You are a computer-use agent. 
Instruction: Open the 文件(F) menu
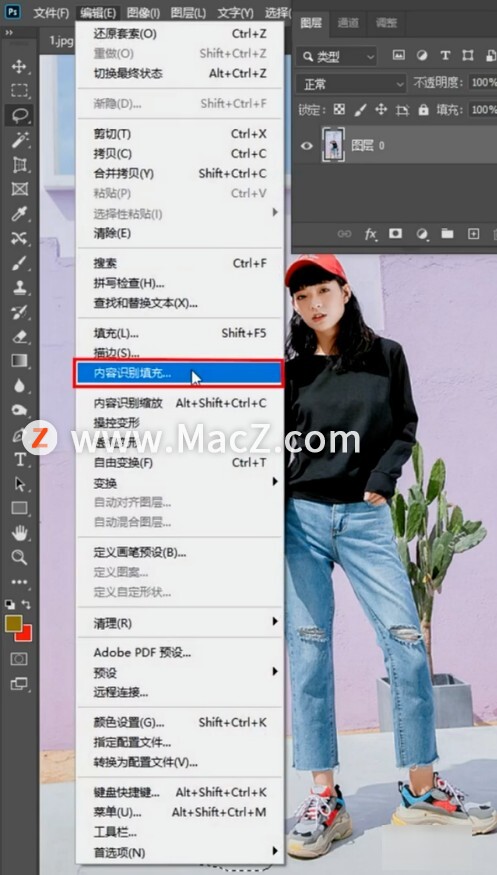[x=51, y=12]
